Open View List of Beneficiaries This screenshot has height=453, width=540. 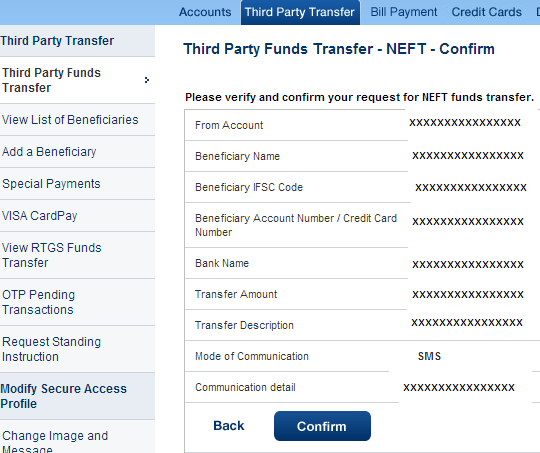pos(70,120)
